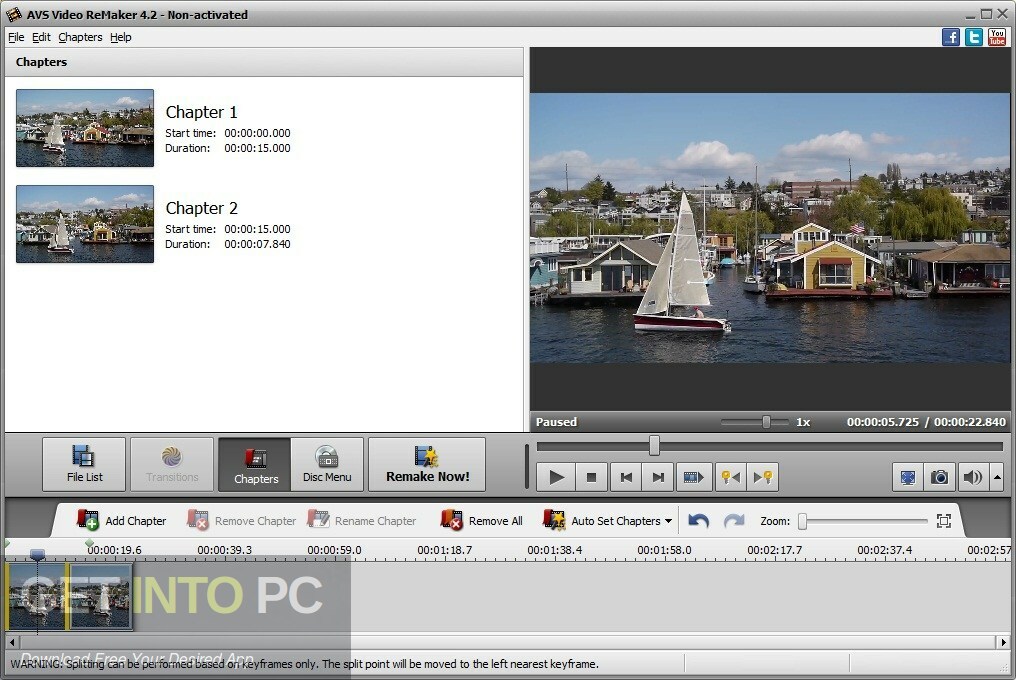
Task: Open the Twitter link icon
Action: [x=973, y=37]
